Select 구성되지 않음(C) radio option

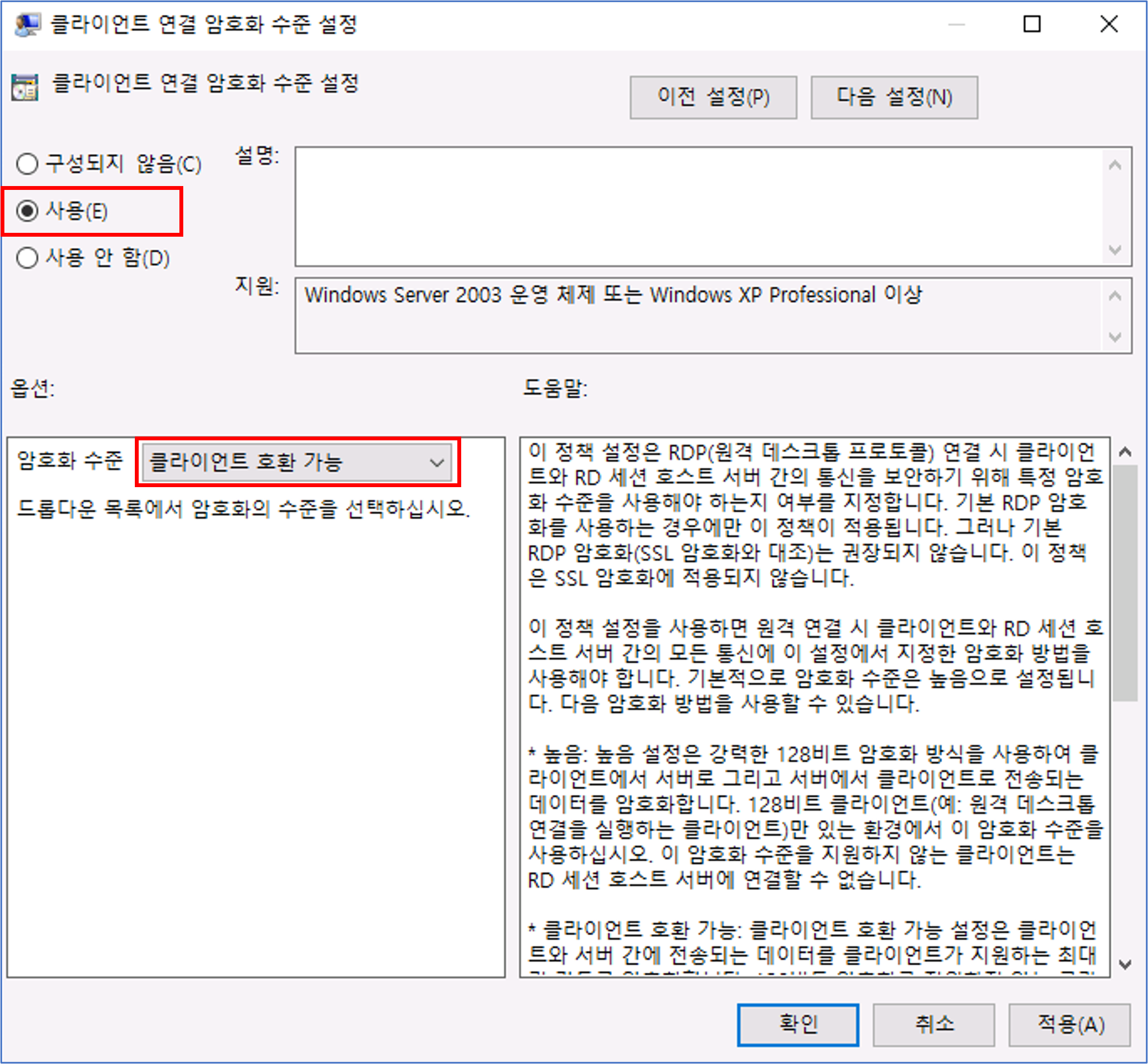27,164
